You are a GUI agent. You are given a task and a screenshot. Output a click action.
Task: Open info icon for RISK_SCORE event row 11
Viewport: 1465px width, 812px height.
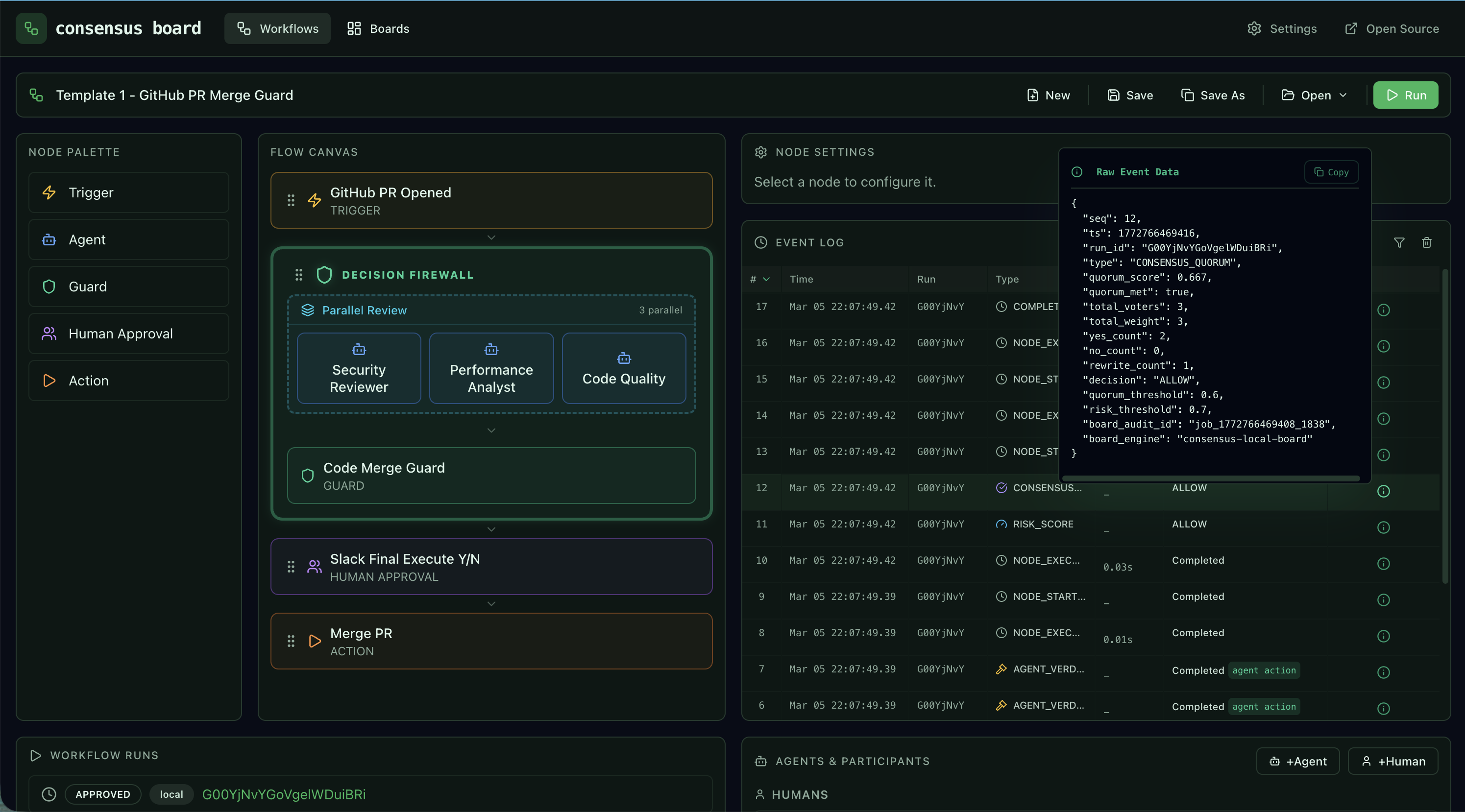[1383, 527]
